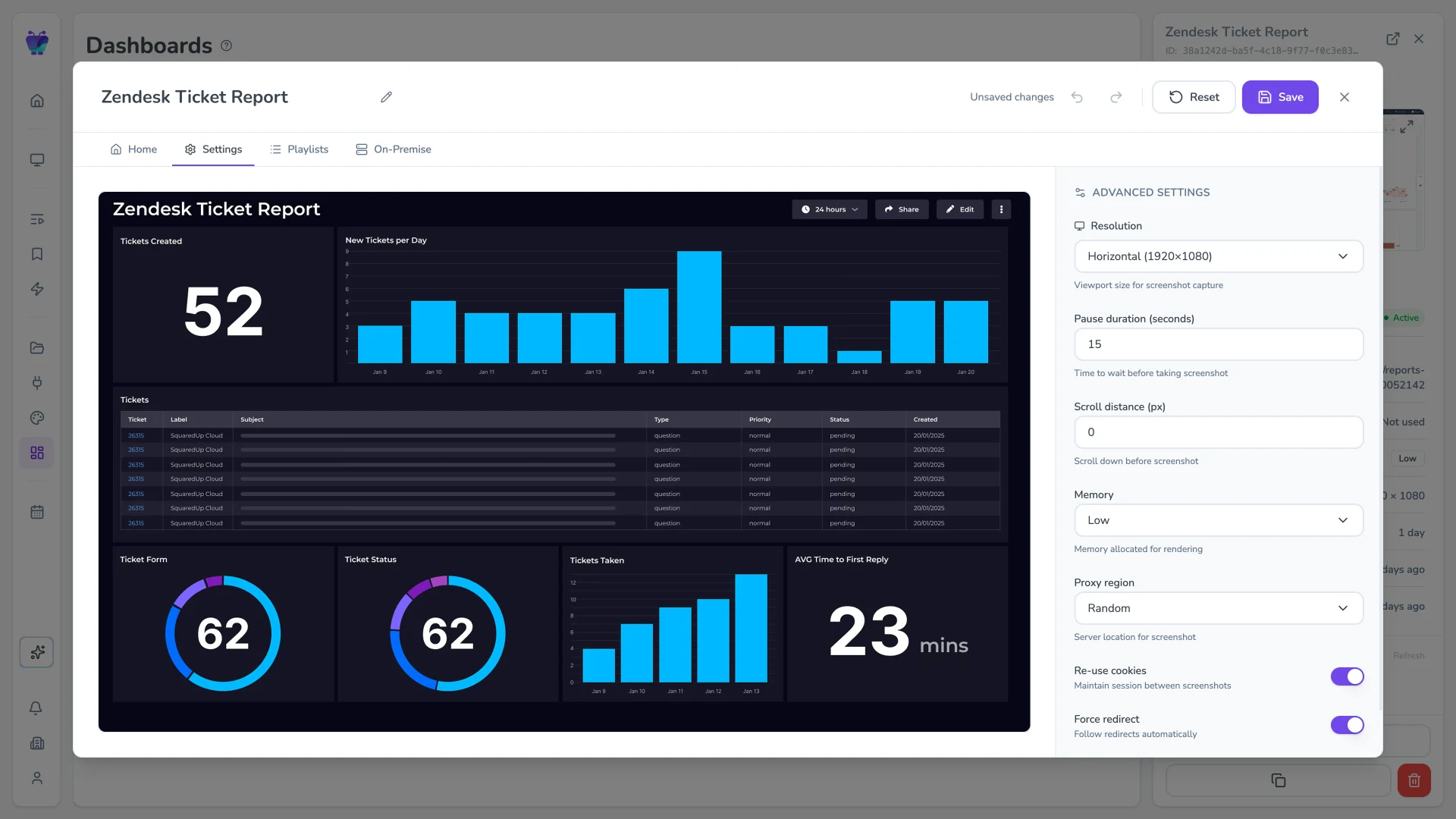The height and width of the screenshot is (819, 1456).
Task: Click the Ticket Status donut chart
Action: point(447,633)
